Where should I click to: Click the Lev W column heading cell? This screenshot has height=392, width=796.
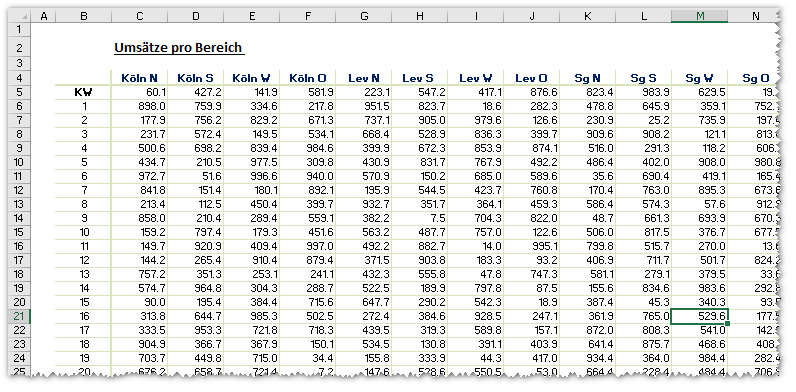tap(476, 78)
